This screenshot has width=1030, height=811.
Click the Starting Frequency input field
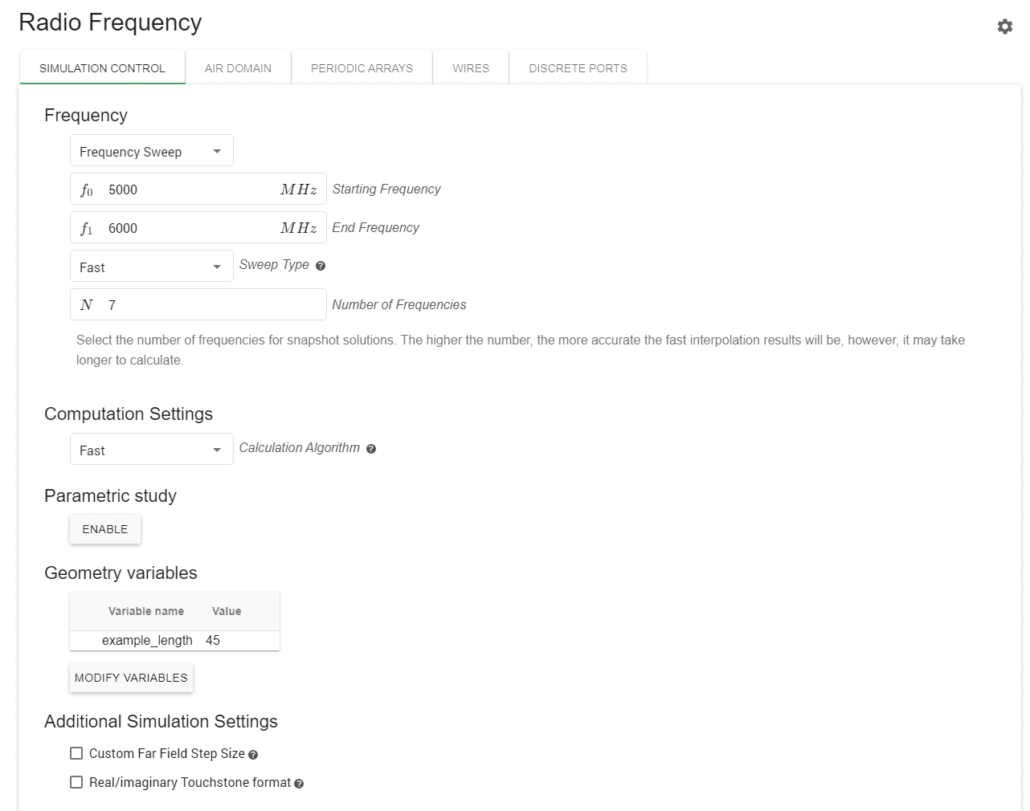190,190
